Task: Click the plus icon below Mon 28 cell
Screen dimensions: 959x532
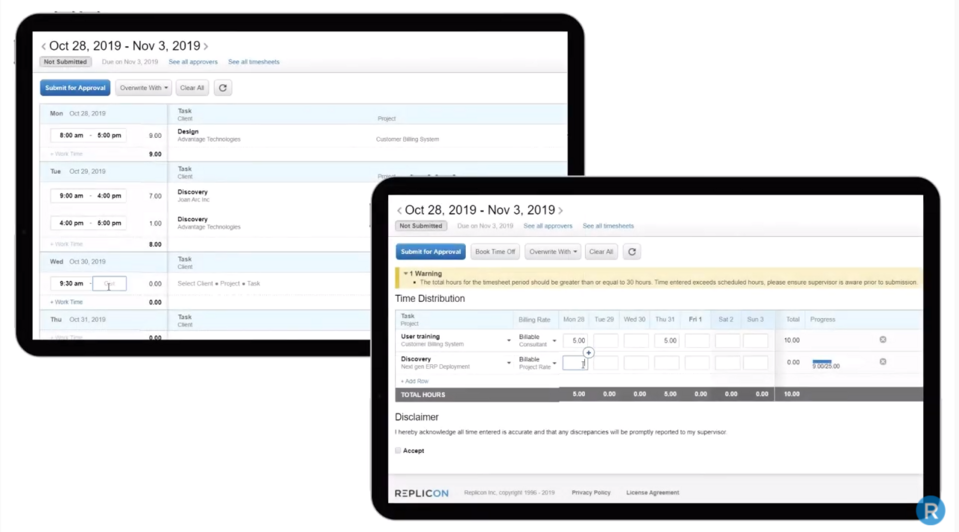Action: coord(588,352)
